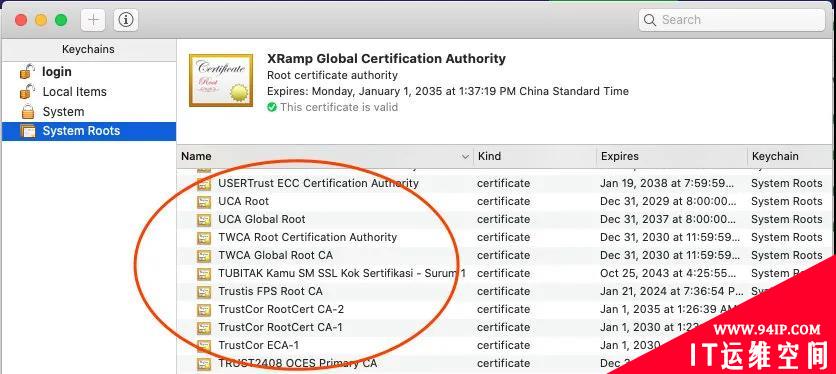
Task: Select the System Roots keychain
Action: pos(89,131)
